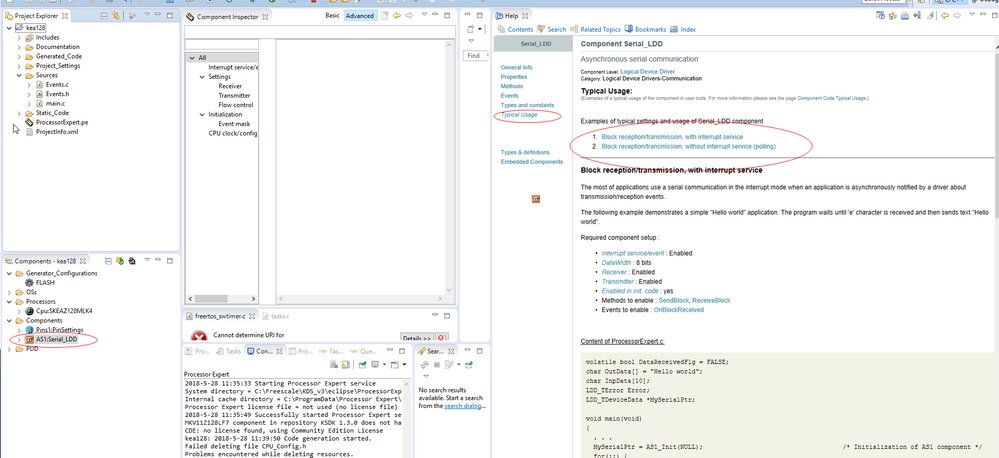Expand Cpu:SKEAZ128MLK4 node

pos(19,311)
